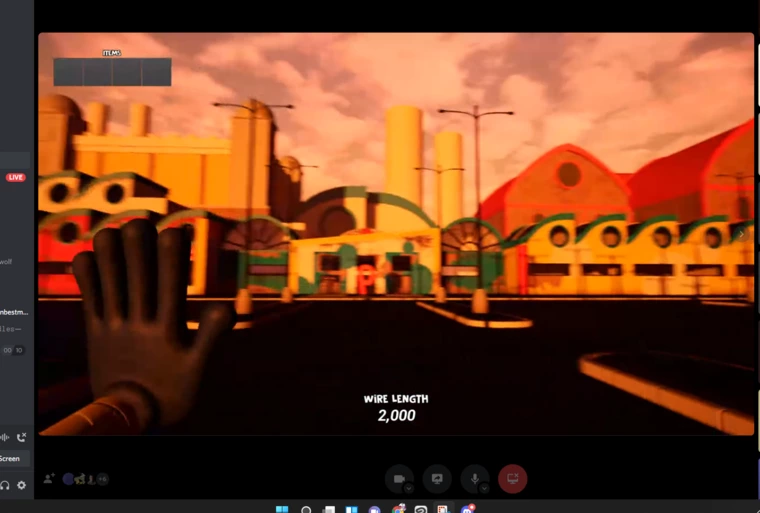
Task: Open Windows taskbar search
Action: [306, 509]
